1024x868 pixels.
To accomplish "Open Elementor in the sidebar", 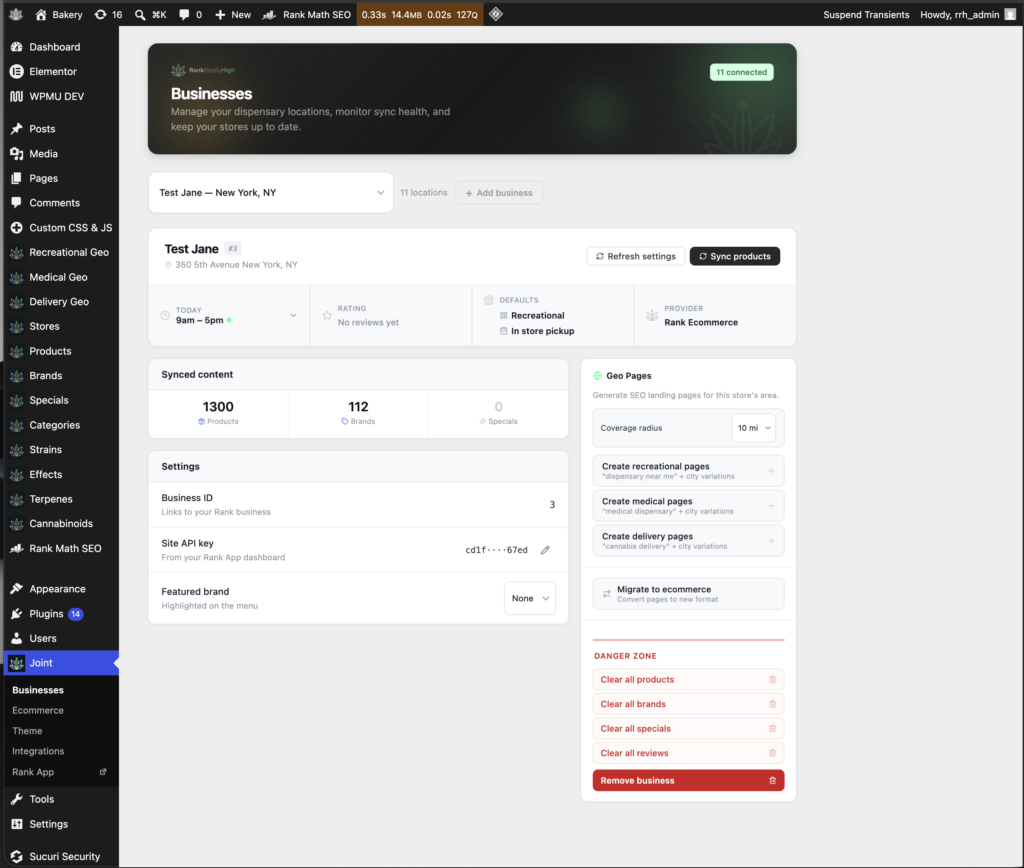I will tap(53, 72).
